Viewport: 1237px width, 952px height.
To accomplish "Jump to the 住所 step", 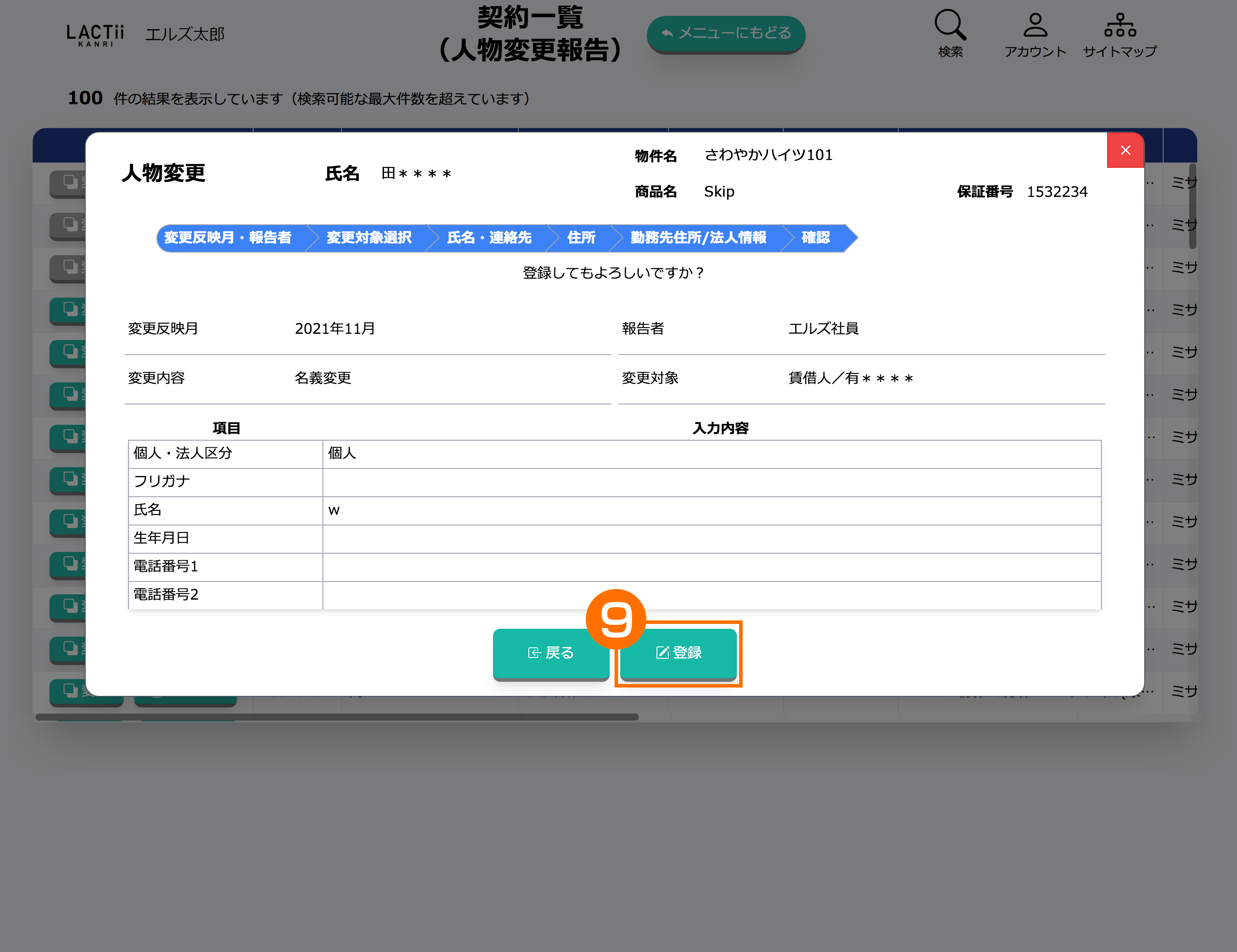I will 581,238.
